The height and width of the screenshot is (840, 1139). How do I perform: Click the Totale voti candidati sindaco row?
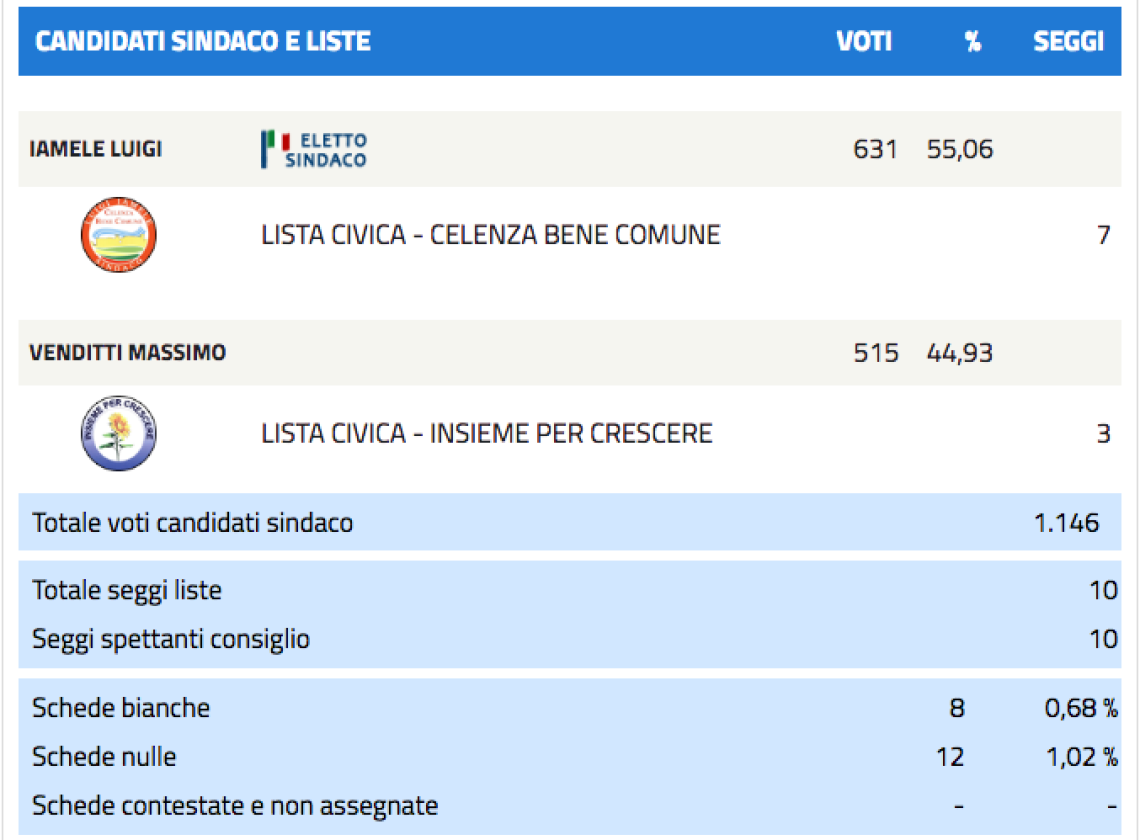pyautogui.click(x=570, y=522)
